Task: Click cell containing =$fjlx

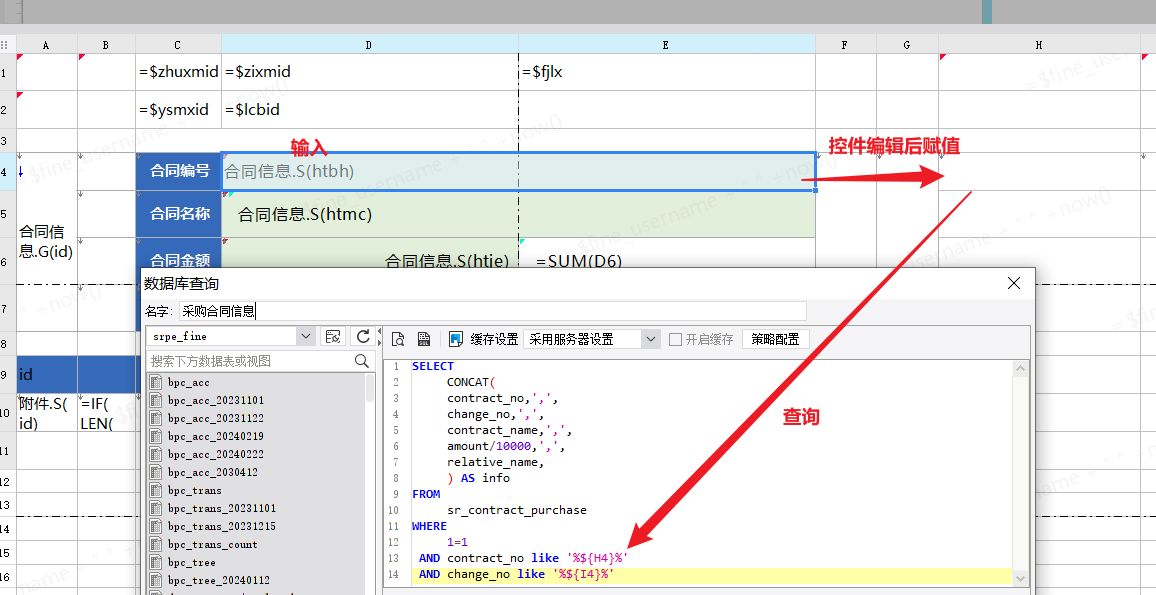Action: (x=667, y=72)
